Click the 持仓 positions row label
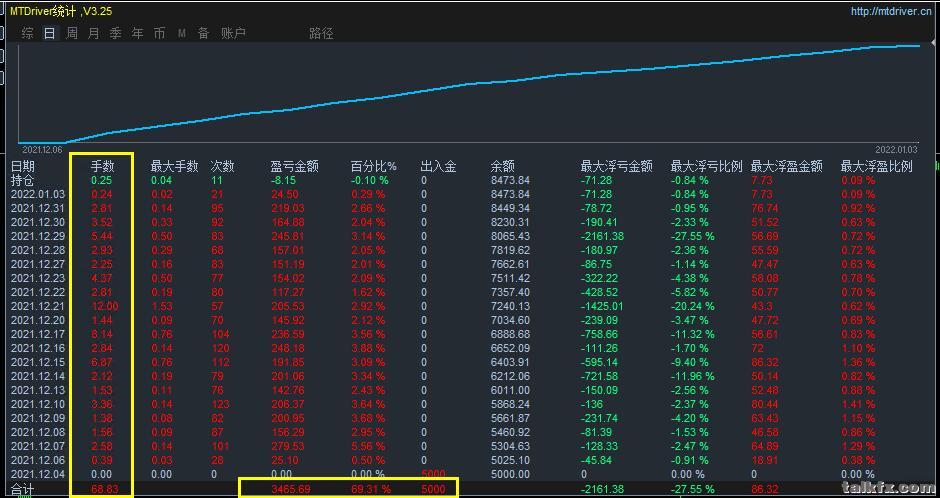940x498 pixels. pyautogui.click(x=23, y=180)
